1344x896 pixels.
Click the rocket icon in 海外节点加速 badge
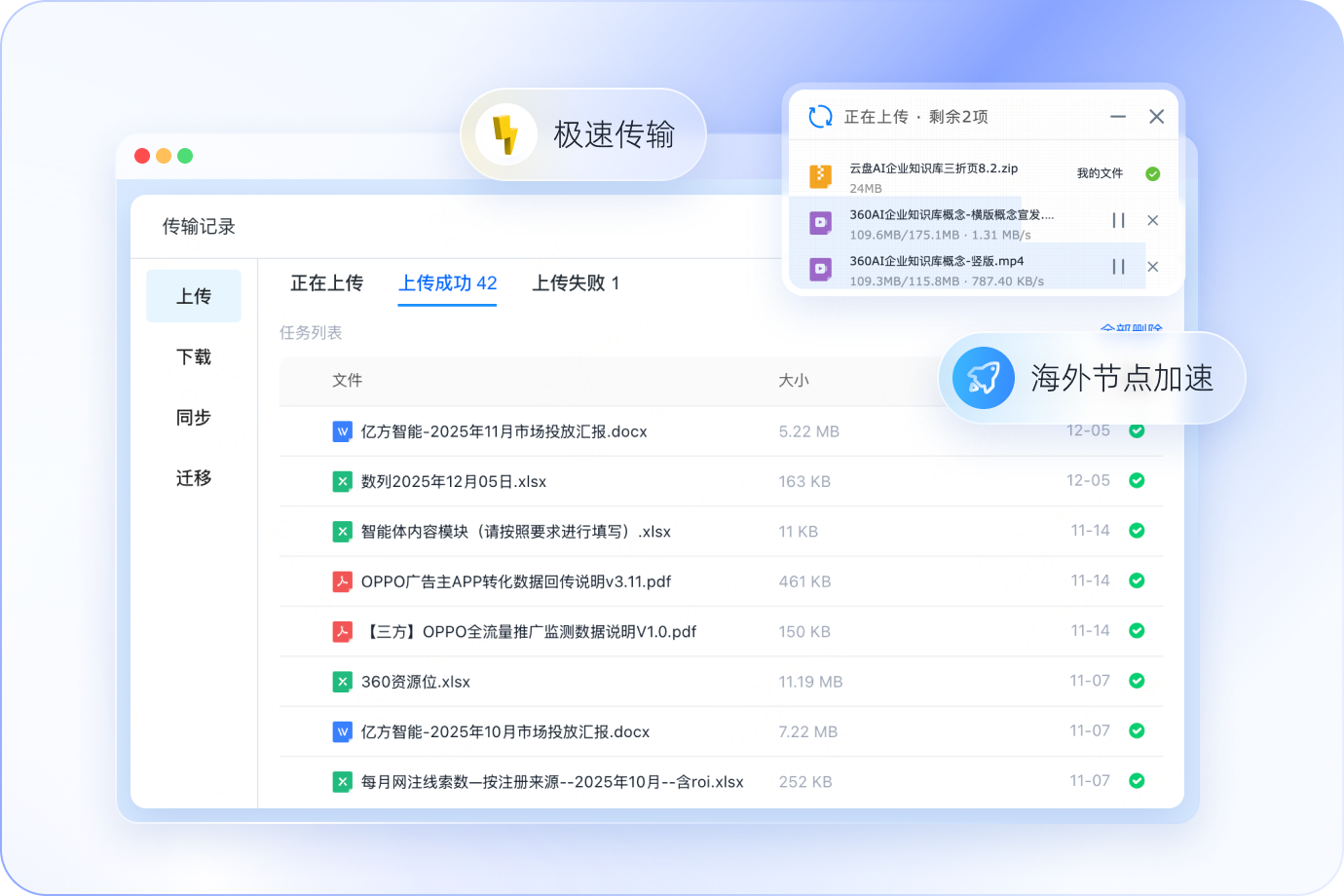click(x=982, y=378)
